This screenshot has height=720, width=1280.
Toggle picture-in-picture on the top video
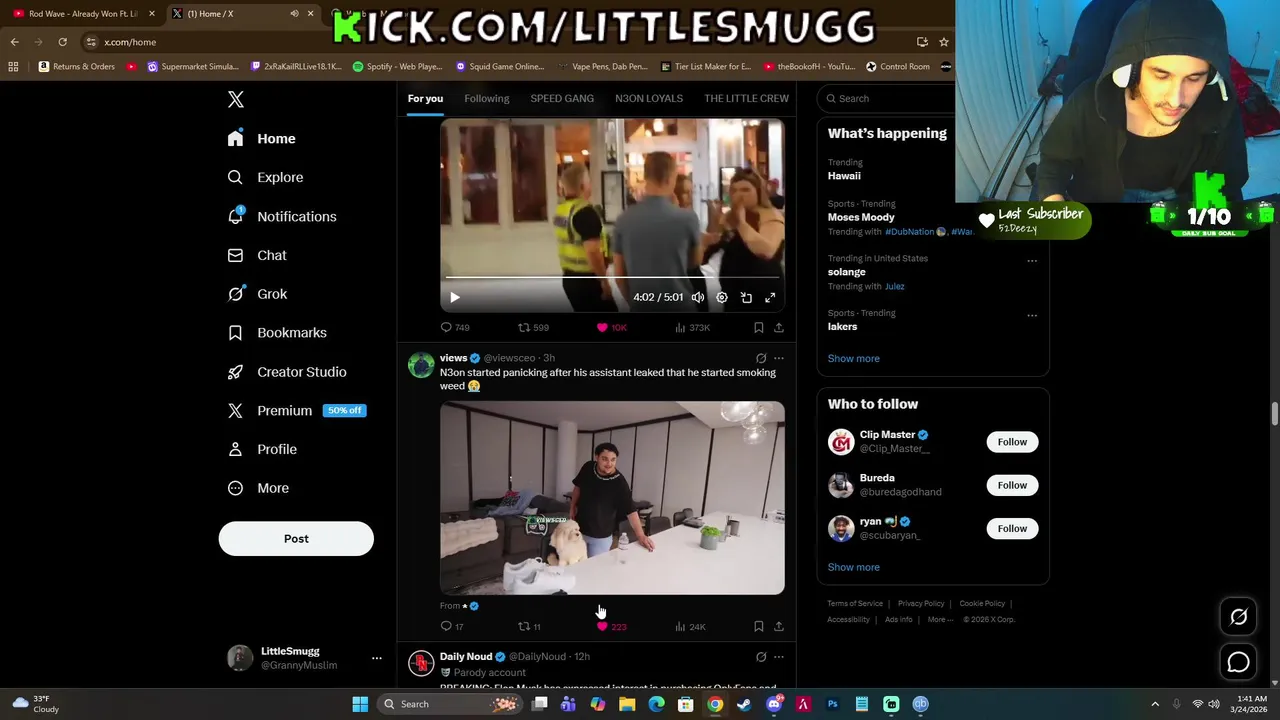point(746,297)
